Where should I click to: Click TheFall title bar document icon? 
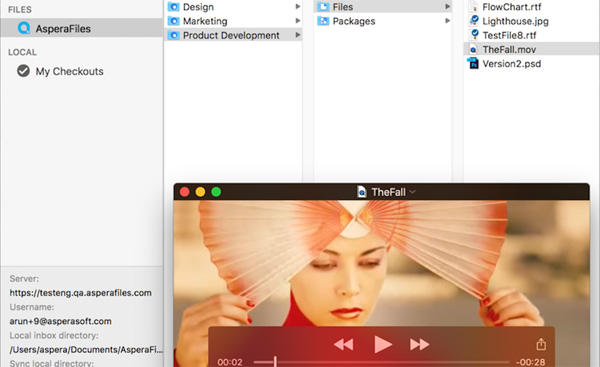pyautogui.click(x=362, y=191)
